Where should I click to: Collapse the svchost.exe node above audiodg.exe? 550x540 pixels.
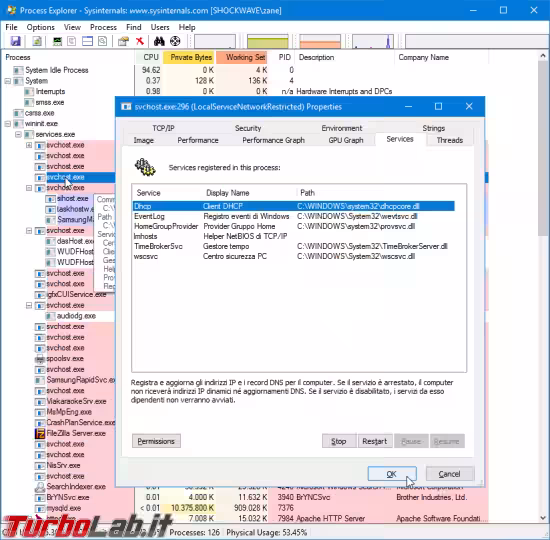click(x=29, y=305)
